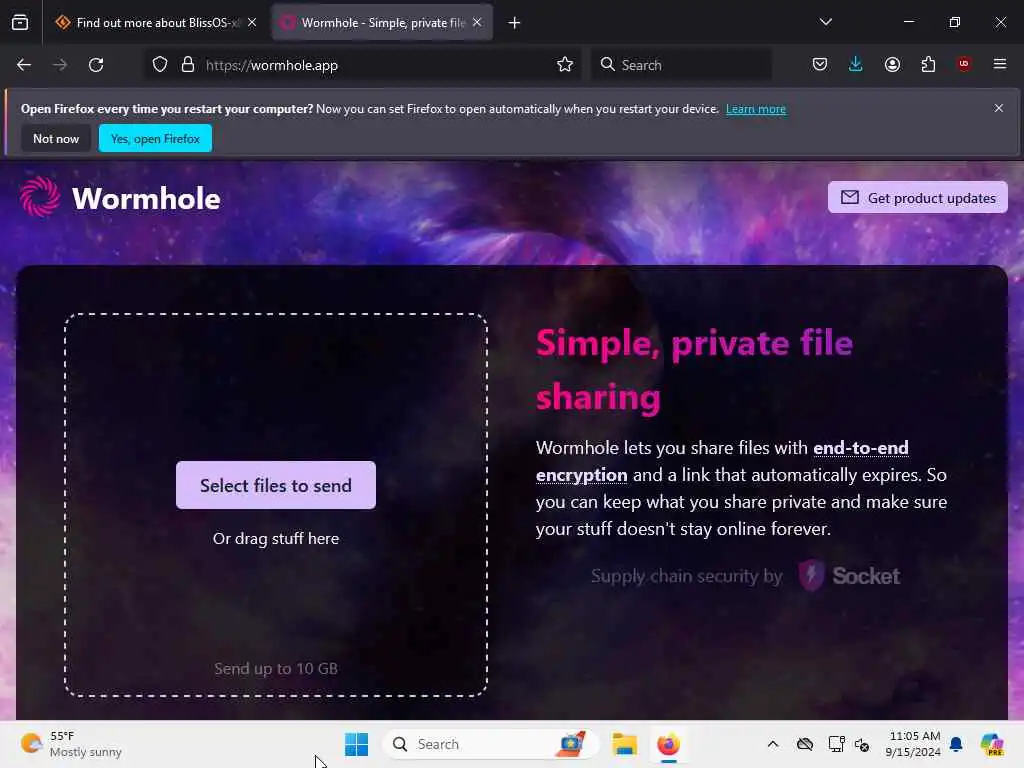The width and height of the screenshot is (1024, 768).
Task: Open a new tab with plus icon
Action: 515,23
